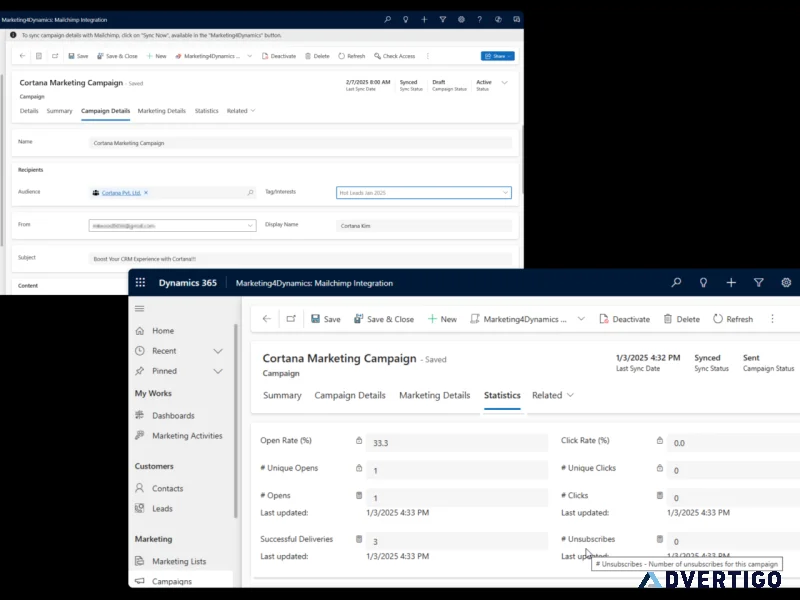Switch to Campaign Details tab in front window
This screenshot has height=600, width=800.
coord(349,395)
